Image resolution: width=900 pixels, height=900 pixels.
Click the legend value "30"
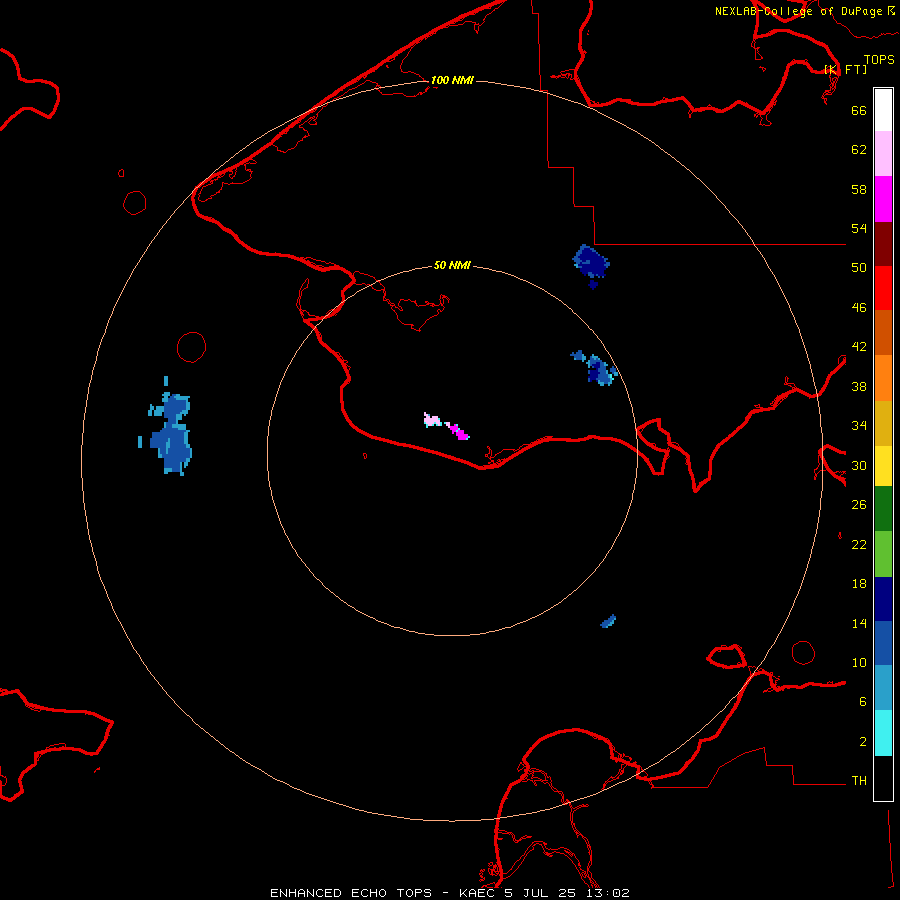tap(859, 465)
